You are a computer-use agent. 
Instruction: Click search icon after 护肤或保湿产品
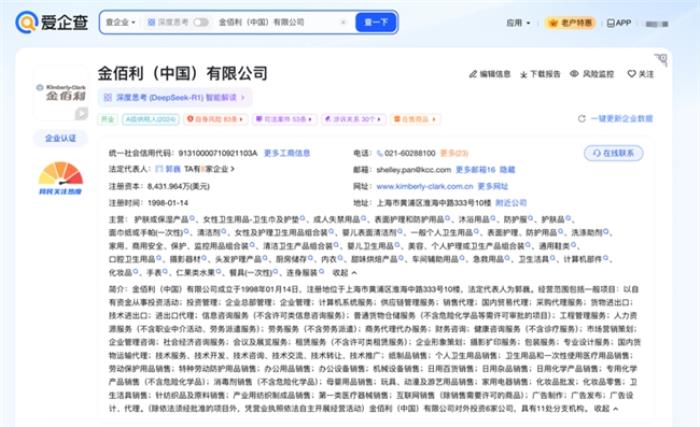click(x=192, y=218)
